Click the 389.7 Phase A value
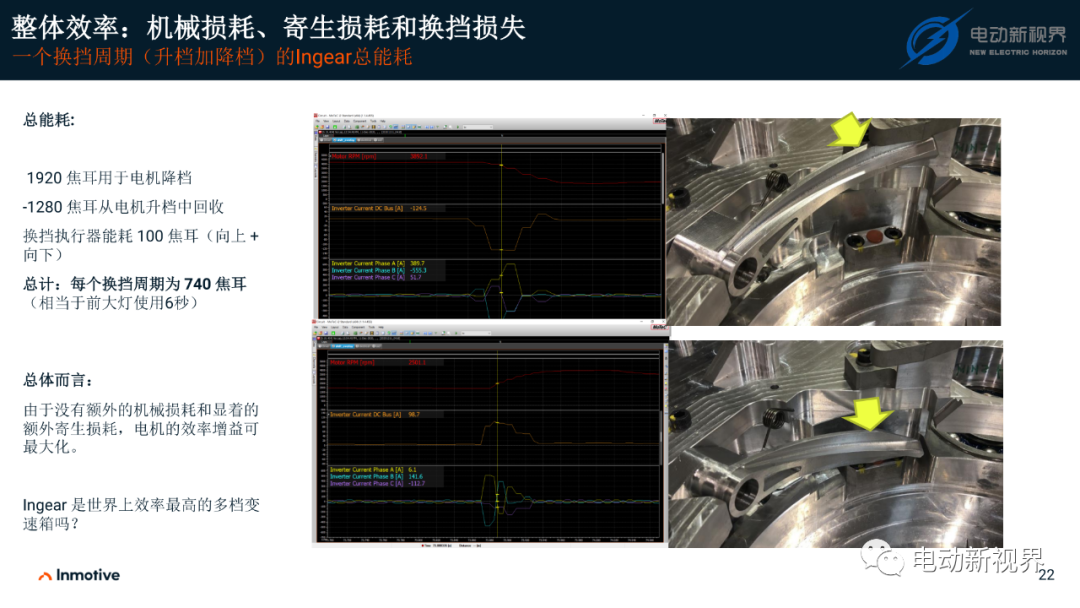 click(417, 263)
